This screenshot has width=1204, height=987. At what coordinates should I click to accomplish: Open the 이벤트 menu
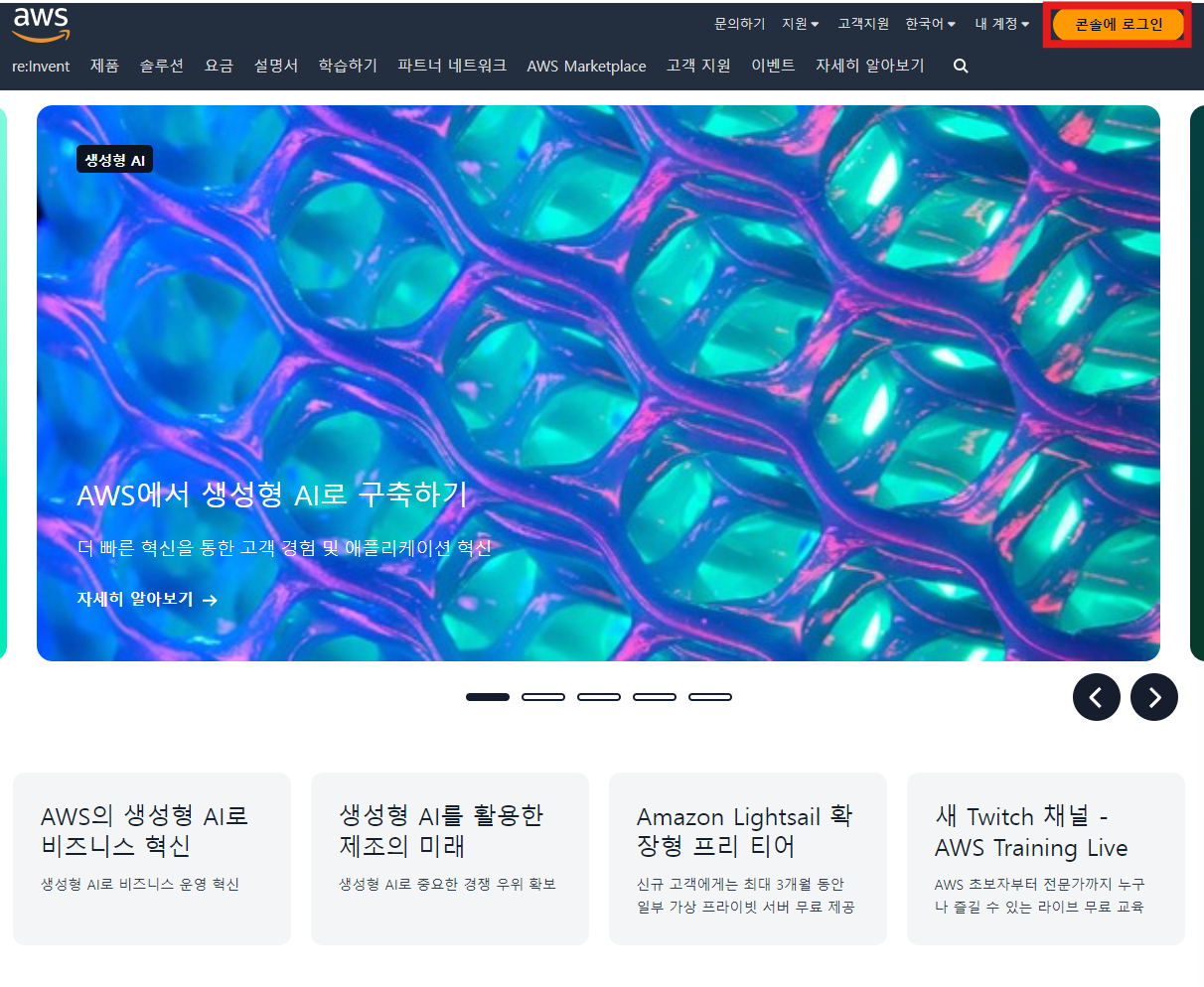(773, 66)
